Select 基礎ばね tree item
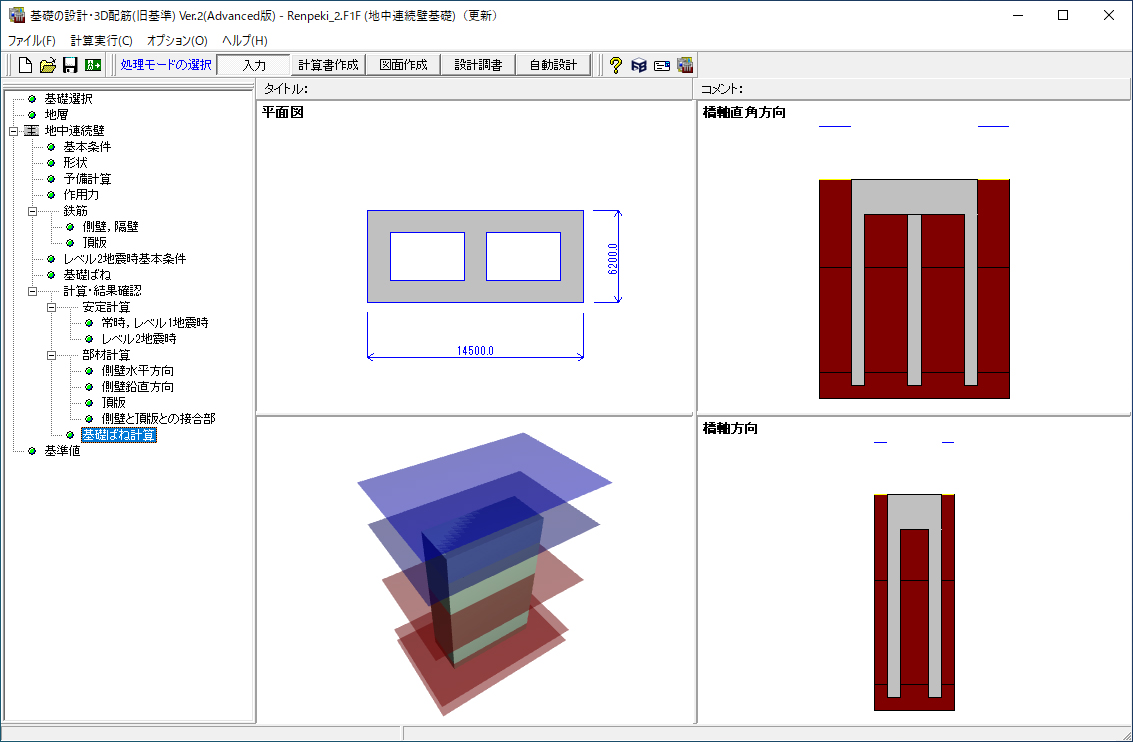1133x742 pixels. click(x=87, y=275)
